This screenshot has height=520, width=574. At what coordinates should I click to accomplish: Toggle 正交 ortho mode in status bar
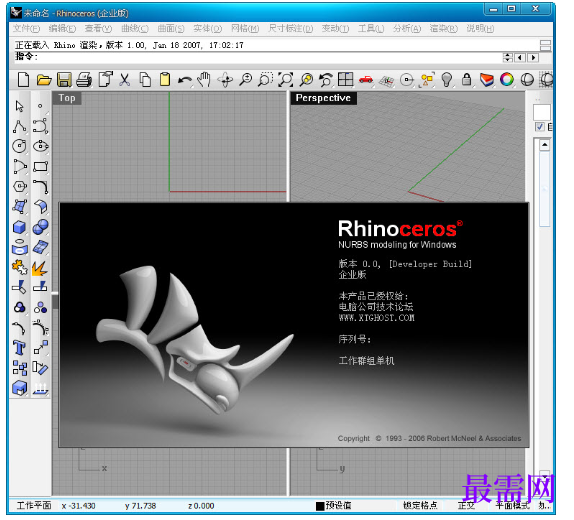[x=466, y=505]
